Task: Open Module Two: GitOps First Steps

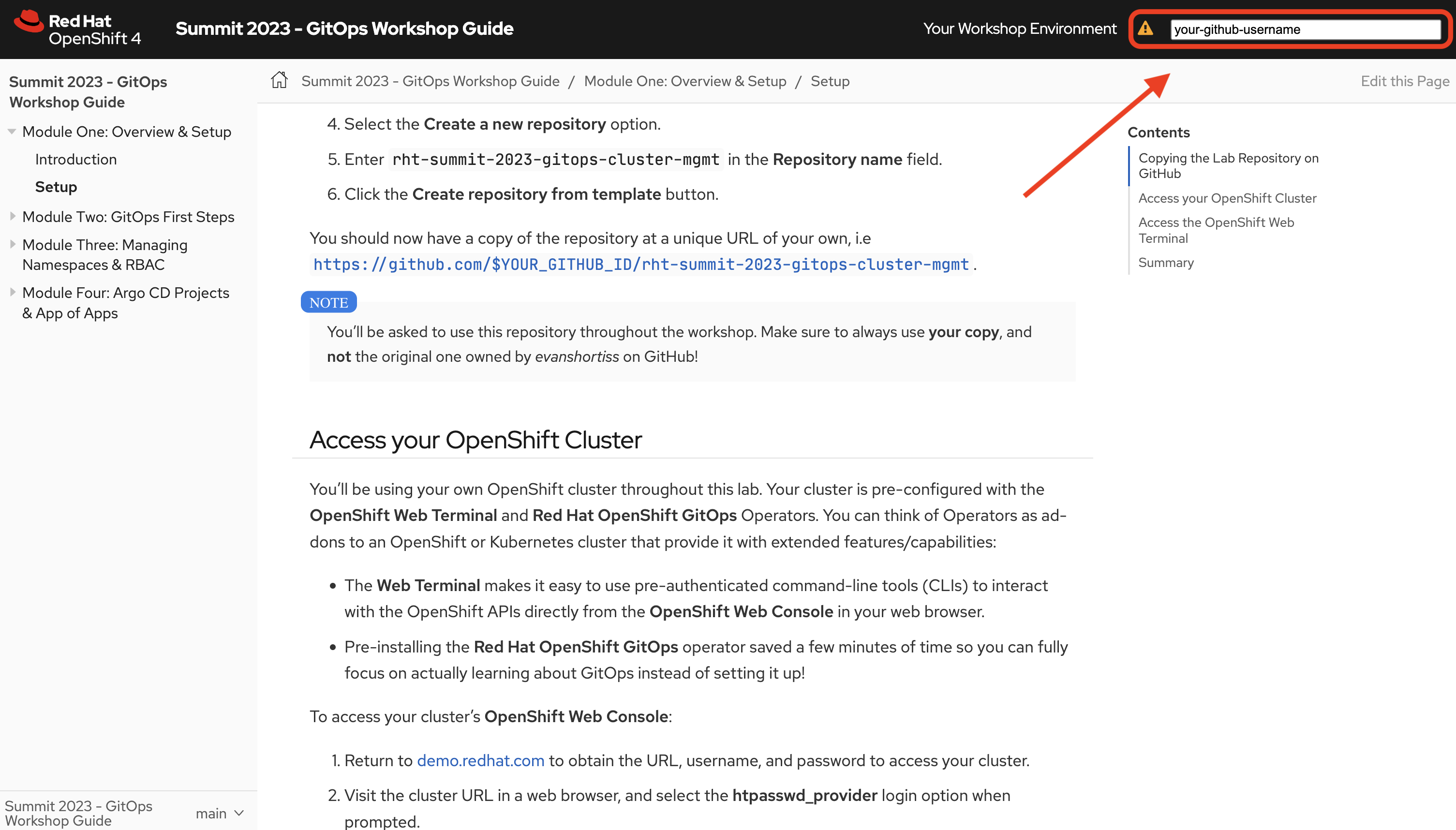Action: (x=128, y=217)
